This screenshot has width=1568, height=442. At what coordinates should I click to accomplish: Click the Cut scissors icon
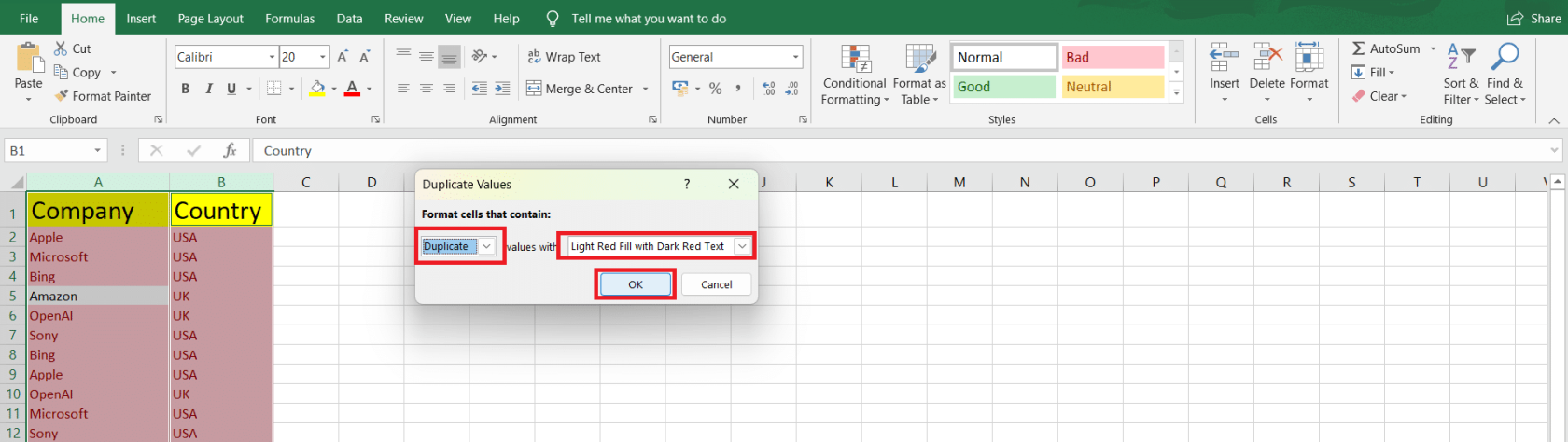click(x=62, y=48)
